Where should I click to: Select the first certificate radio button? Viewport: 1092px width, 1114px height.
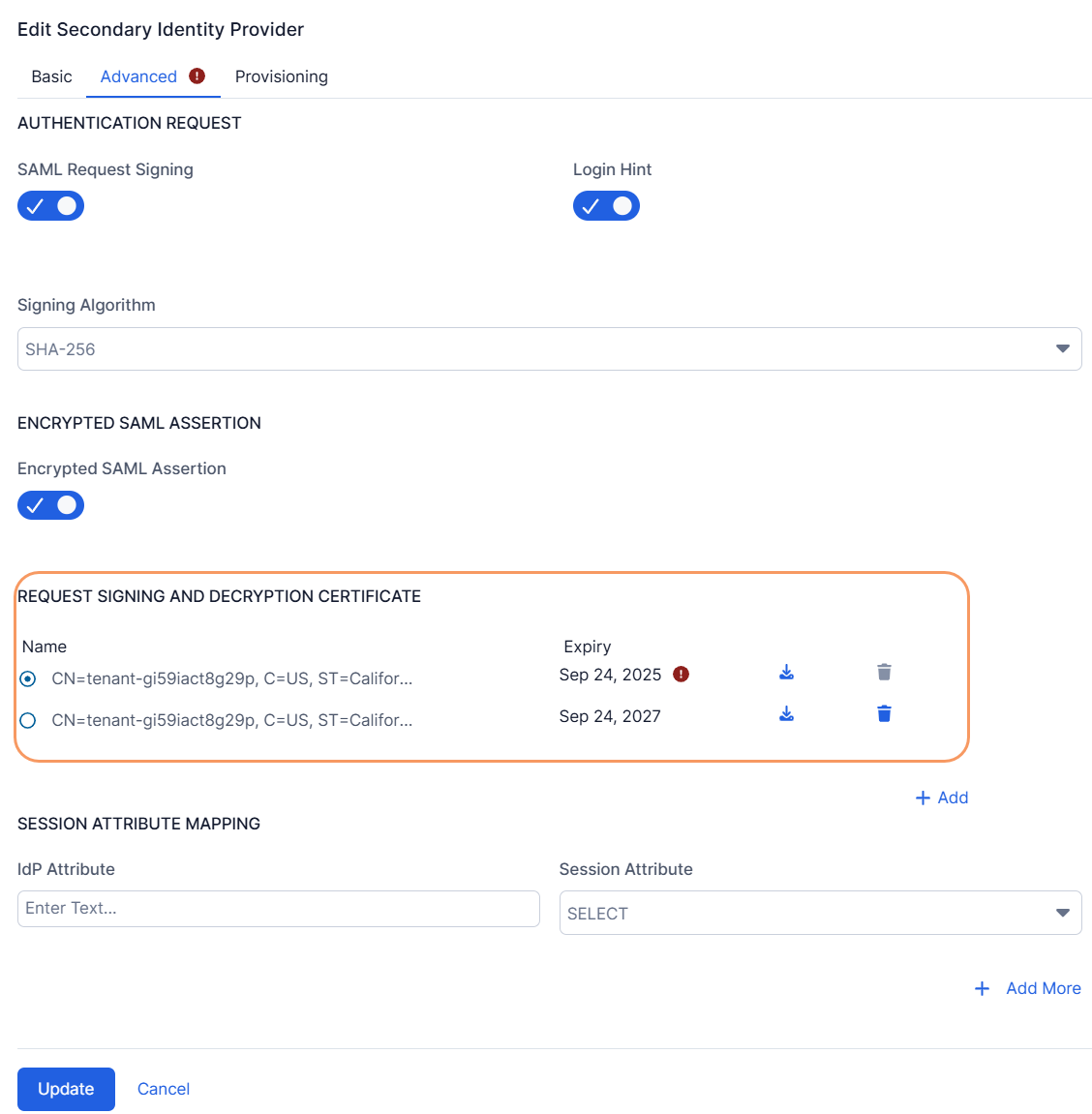tap(28, 679)
